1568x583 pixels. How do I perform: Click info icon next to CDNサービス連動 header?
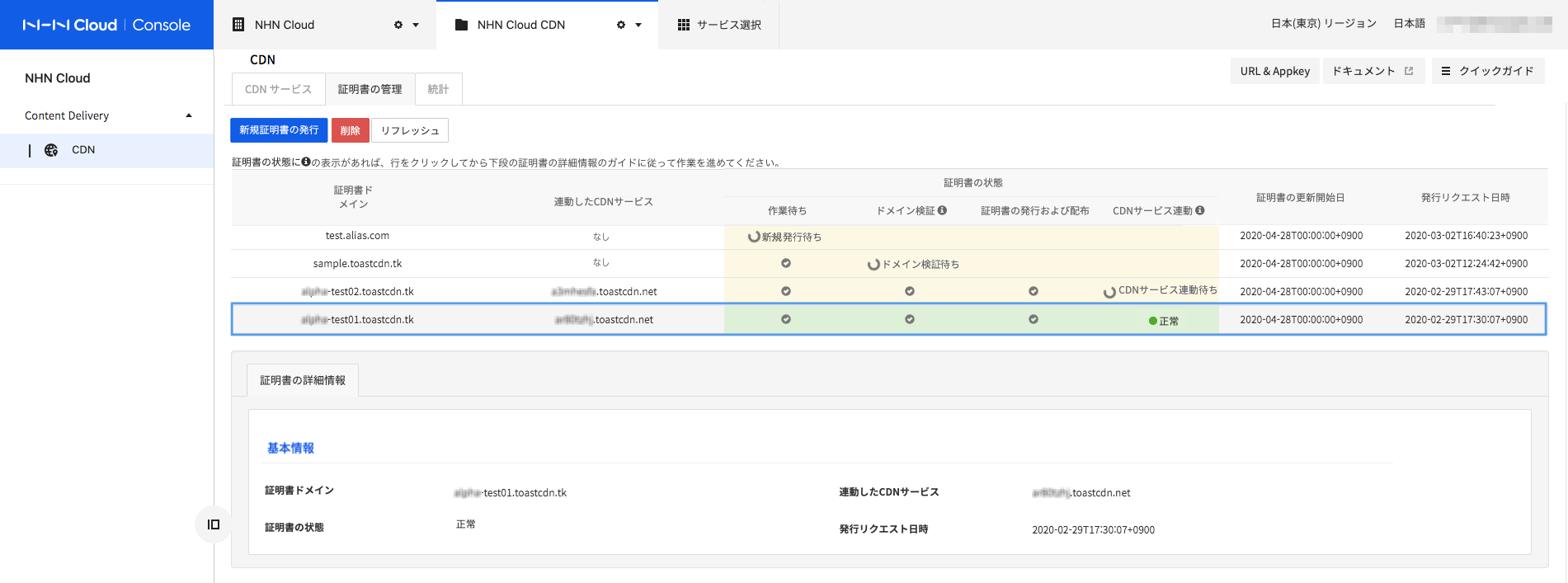(x=1200, y=210)
